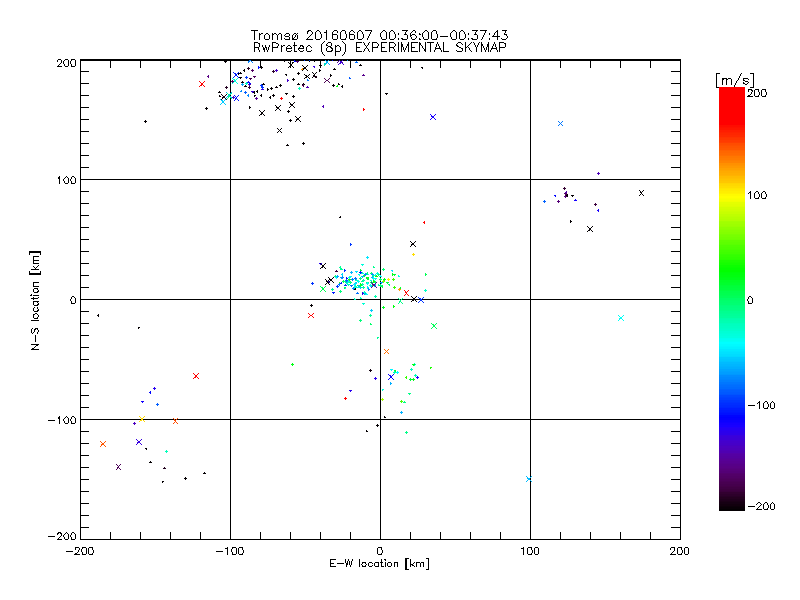Click y-axis tick label '100'
This screenshot has width=800, height=600.
[x=66, y=180]
